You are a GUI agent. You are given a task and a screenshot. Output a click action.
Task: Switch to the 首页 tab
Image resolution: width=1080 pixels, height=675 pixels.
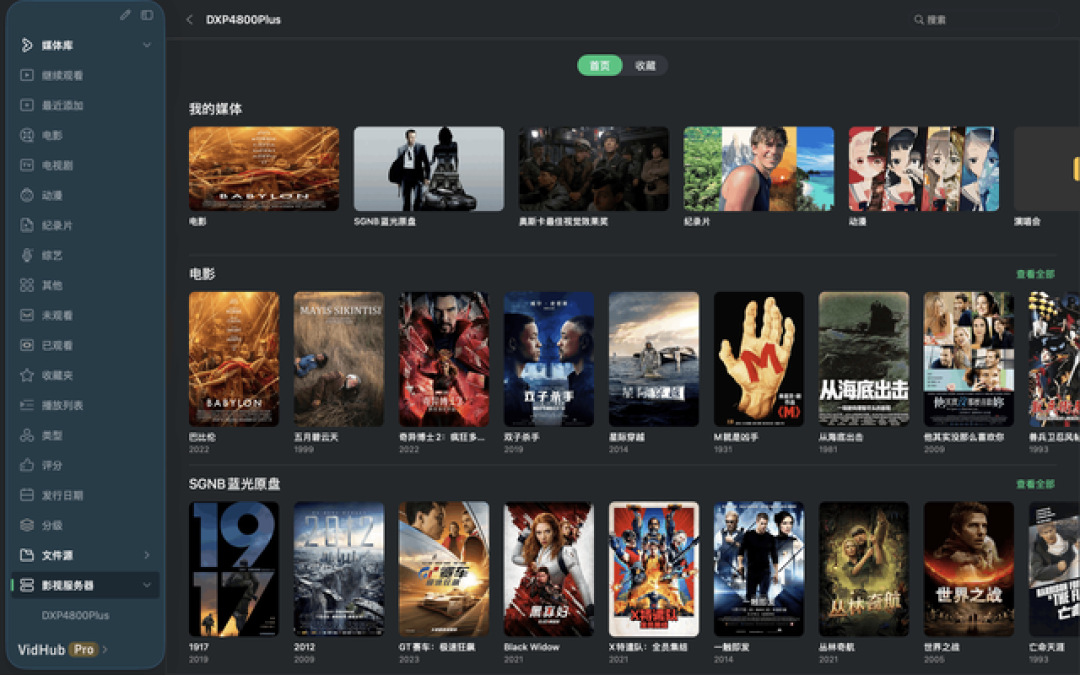(600, 65)
